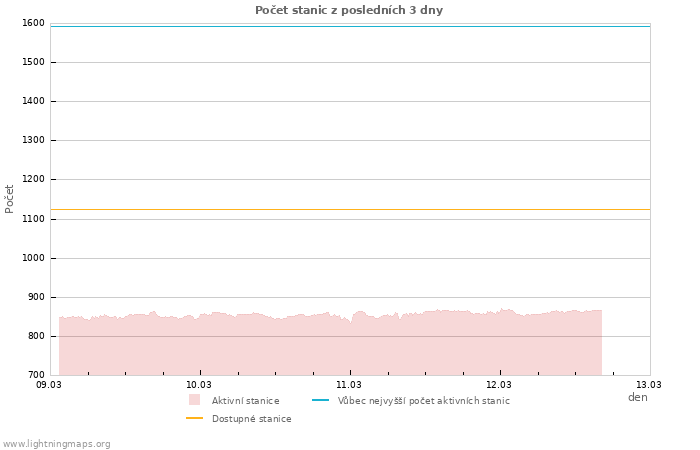This screenshot has width=700, height=450.
Task: Click the 12.03 date tick label
Action: [x=499, y=384]
